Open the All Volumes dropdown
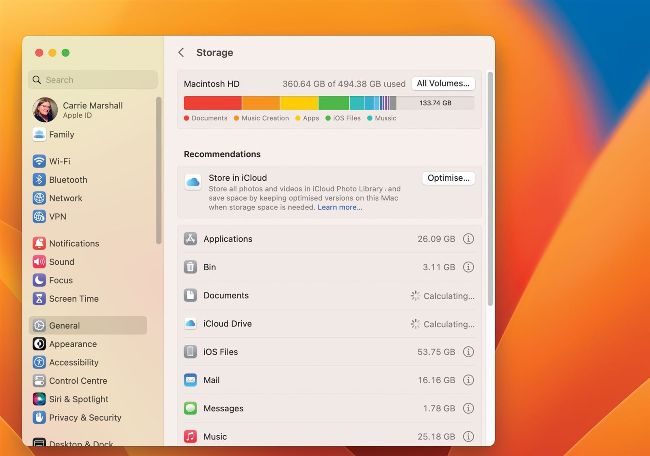This screenshot has height=456, width=650. pos(443,83)
